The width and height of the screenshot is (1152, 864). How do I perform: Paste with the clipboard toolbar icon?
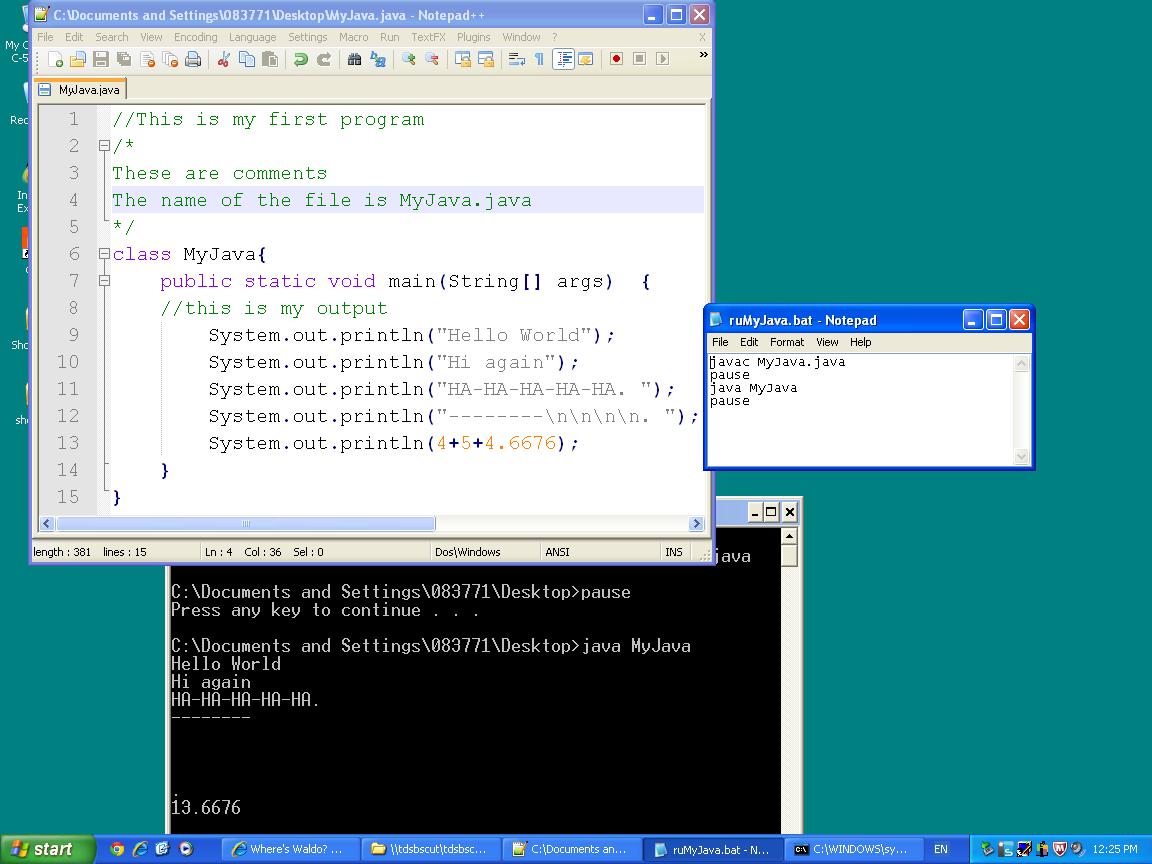[270, 60]
